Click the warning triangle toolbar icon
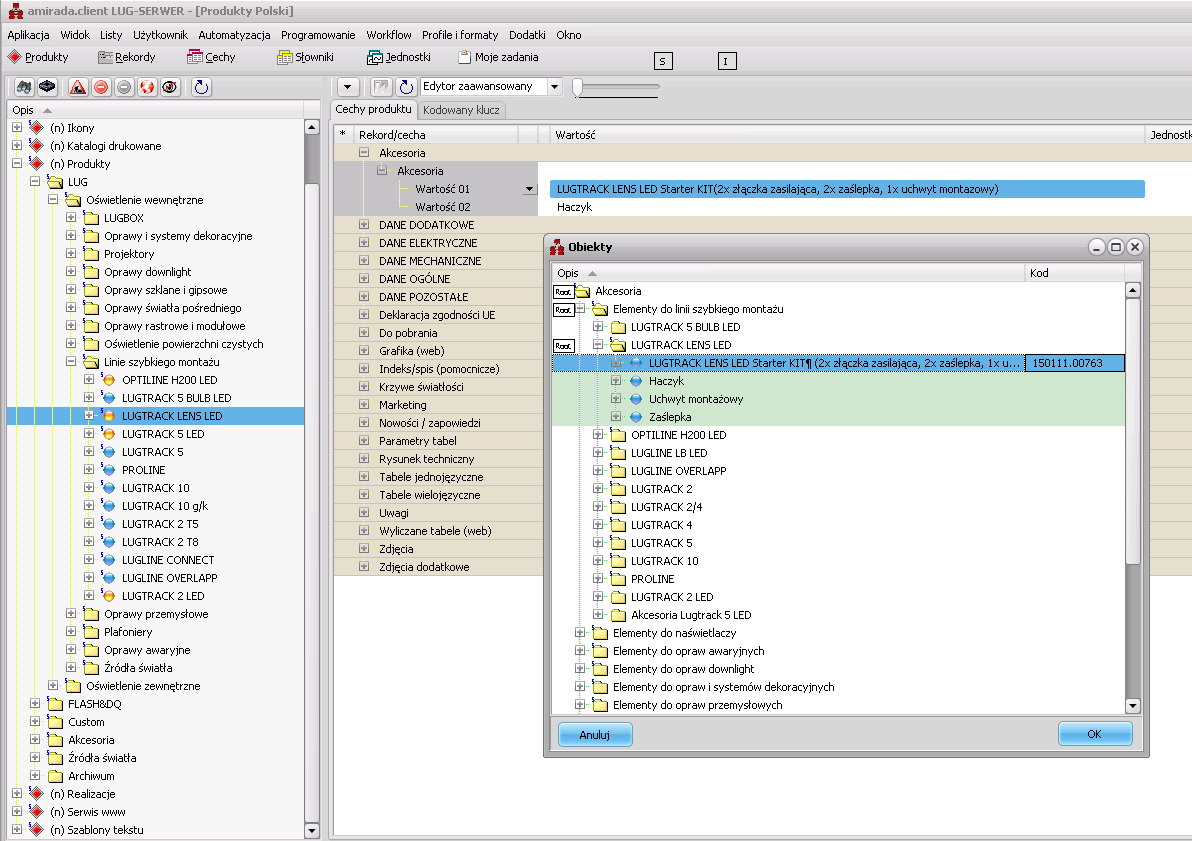1192x841 pixels. click(x=78, y=87)
